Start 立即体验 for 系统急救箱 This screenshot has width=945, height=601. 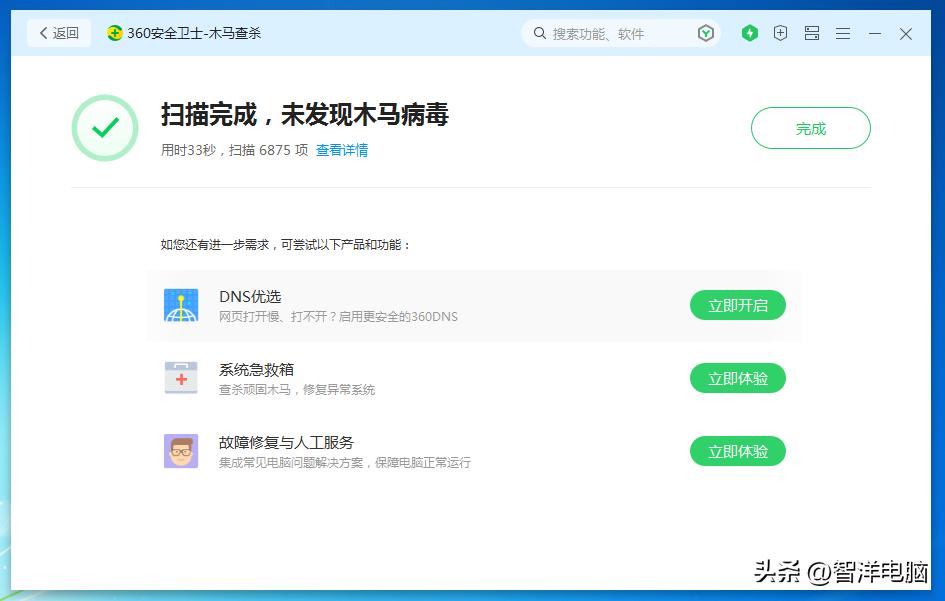737,378
